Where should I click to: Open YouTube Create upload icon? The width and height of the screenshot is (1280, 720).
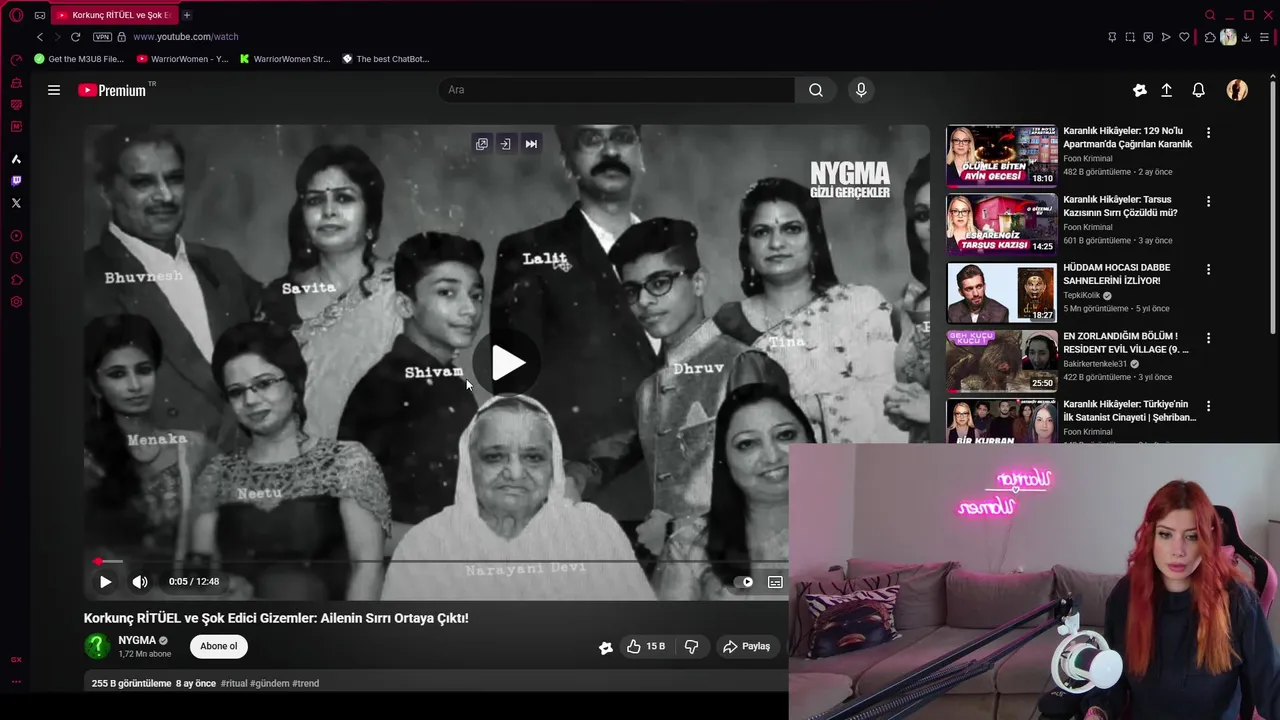(1166, 90)
